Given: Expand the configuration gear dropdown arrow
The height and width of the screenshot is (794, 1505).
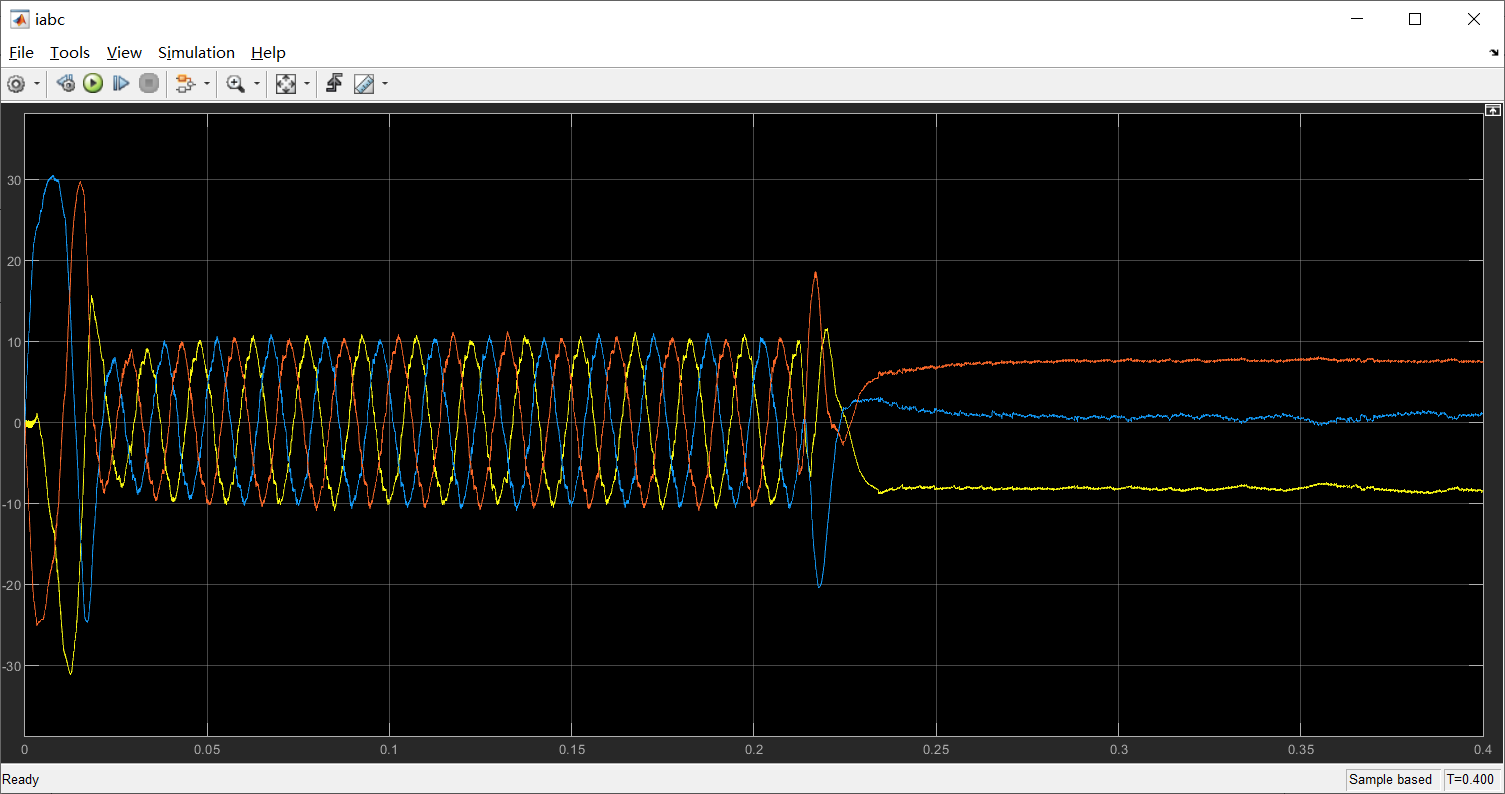Looking at the screenshot, I should [x=37, y=84].
